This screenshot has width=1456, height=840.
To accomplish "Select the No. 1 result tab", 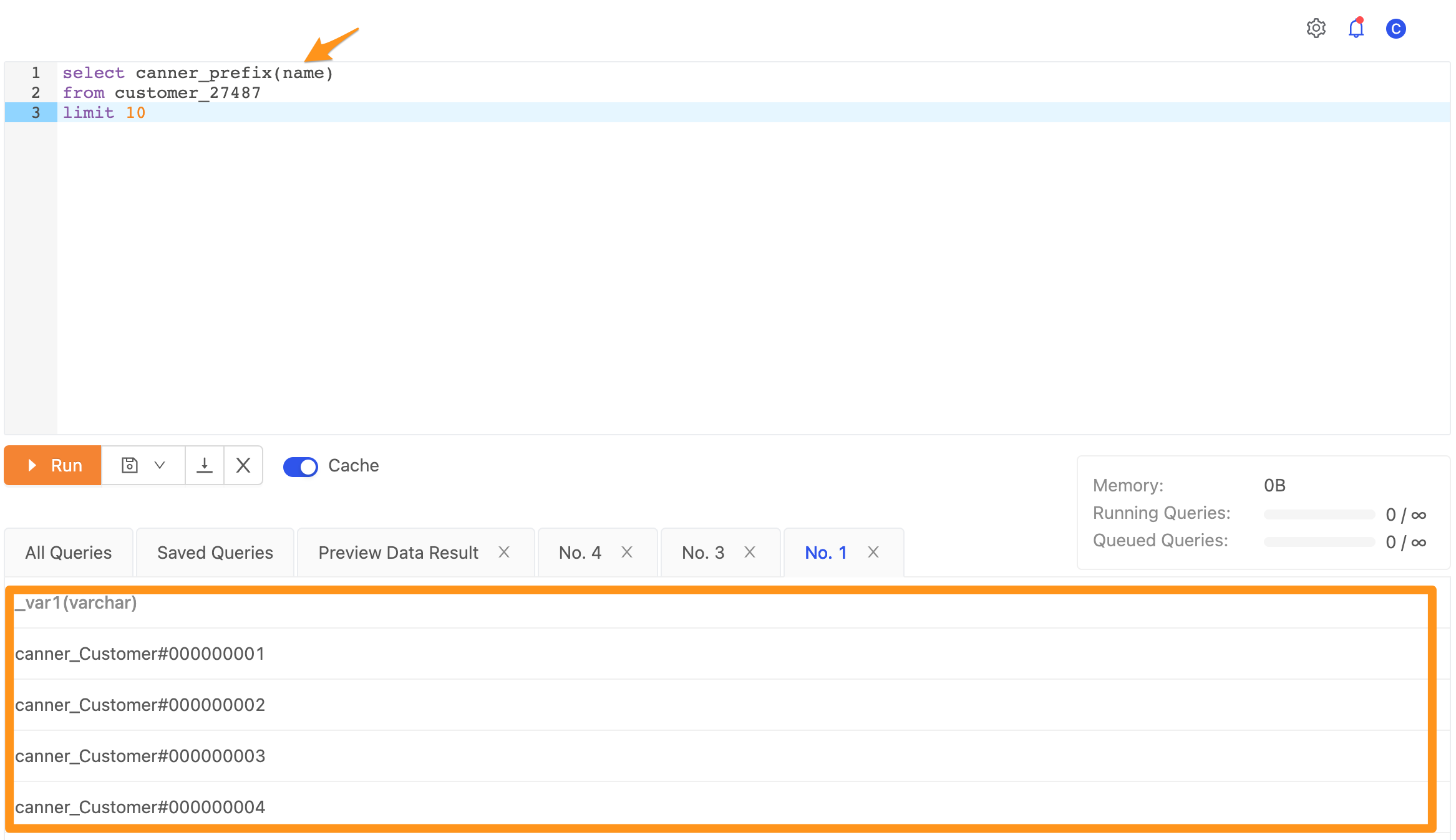I will pos(826,553).
